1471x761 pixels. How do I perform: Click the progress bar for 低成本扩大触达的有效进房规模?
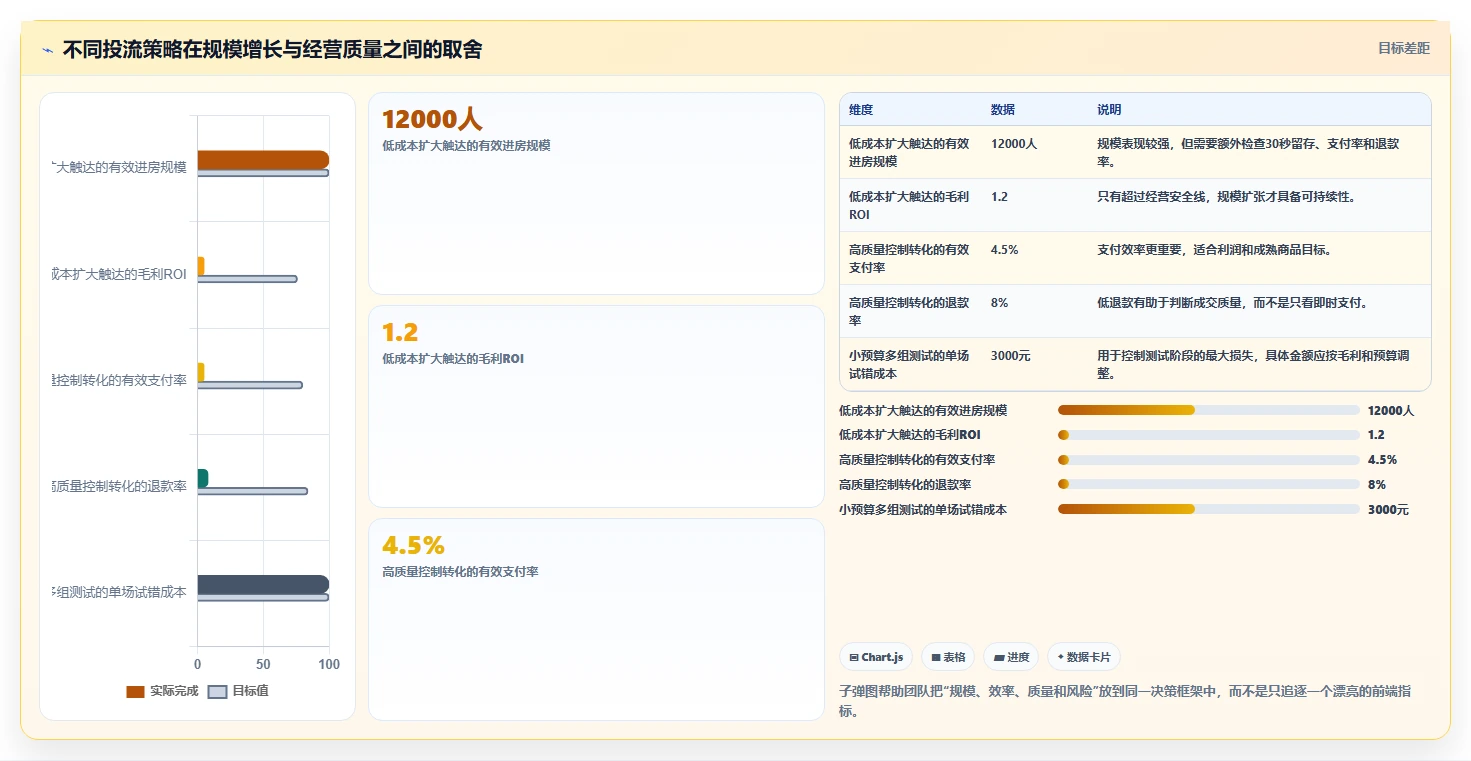1208,410
